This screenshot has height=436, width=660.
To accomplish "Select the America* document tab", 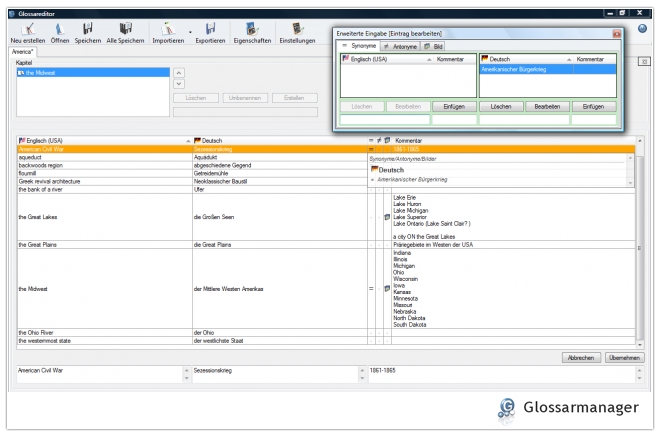I will tap(20, 52).
